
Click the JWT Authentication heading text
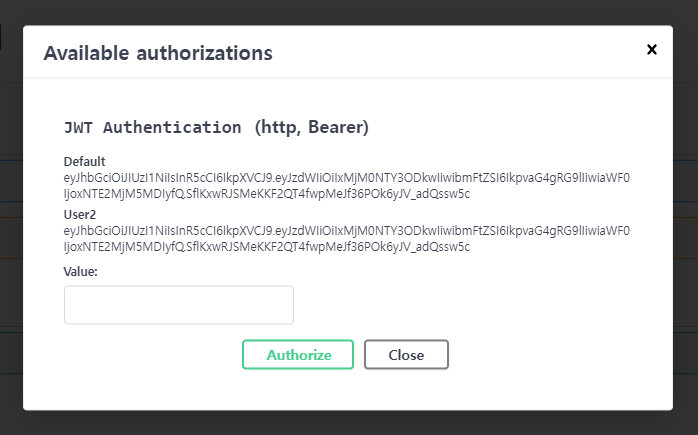coord(152,128)
